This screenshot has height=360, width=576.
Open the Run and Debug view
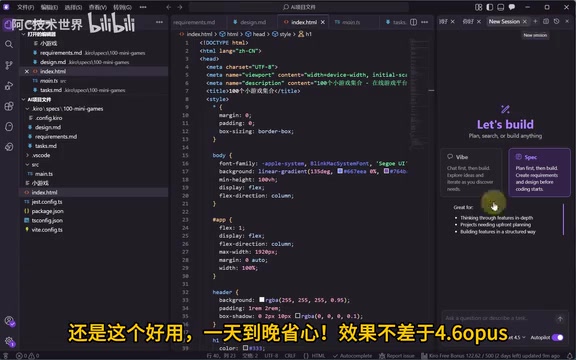(9, 86)
